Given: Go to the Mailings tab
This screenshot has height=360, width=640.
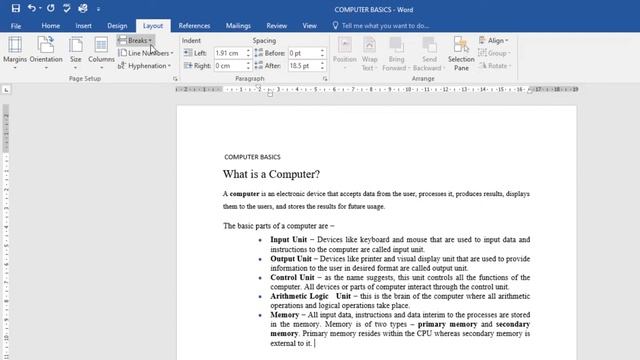Looking at the screenshot, I should (238, 26).
